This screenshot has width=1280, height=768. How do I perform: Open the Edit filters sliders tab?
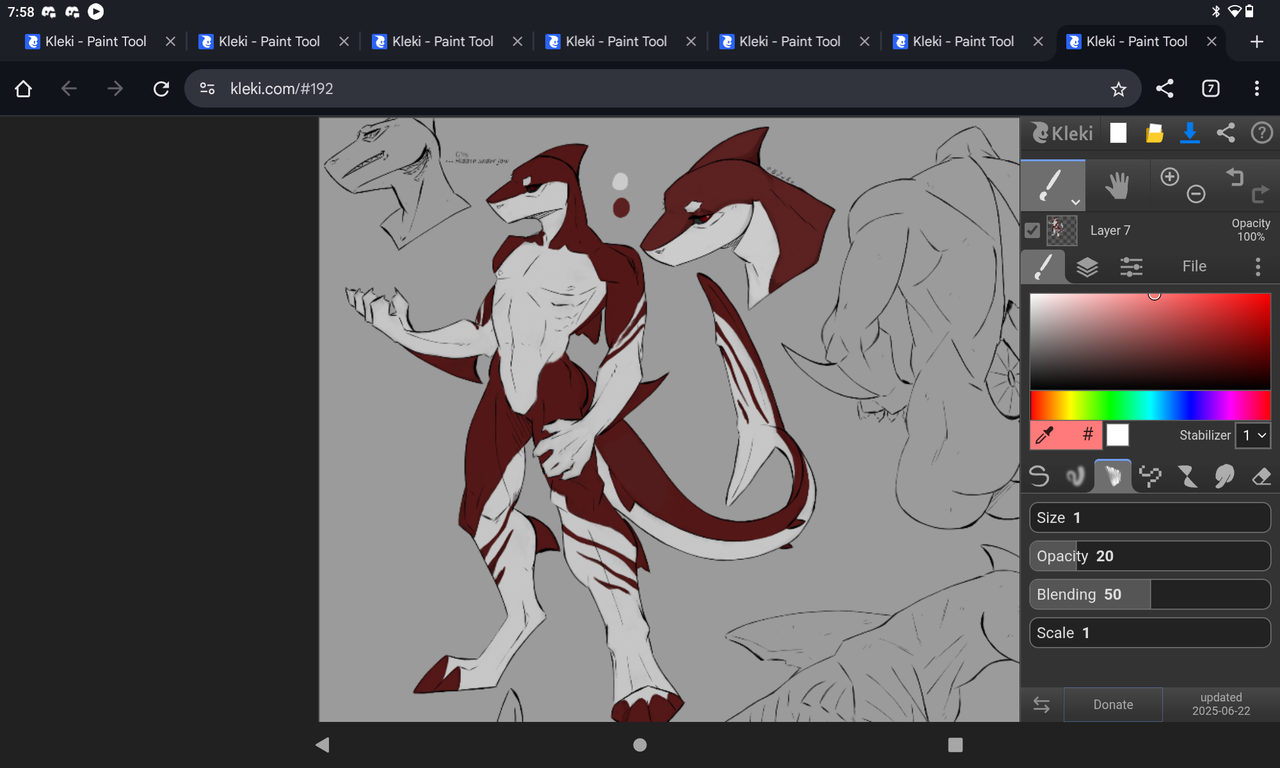[1131, 267]
